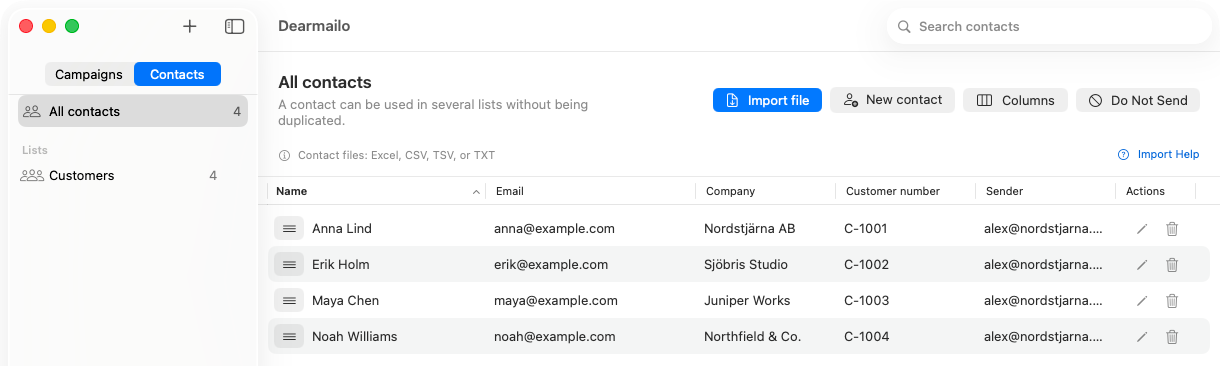This screenshot has height=366, width=1220.
Task: Select the name Noah Williams
Action: 355,336
